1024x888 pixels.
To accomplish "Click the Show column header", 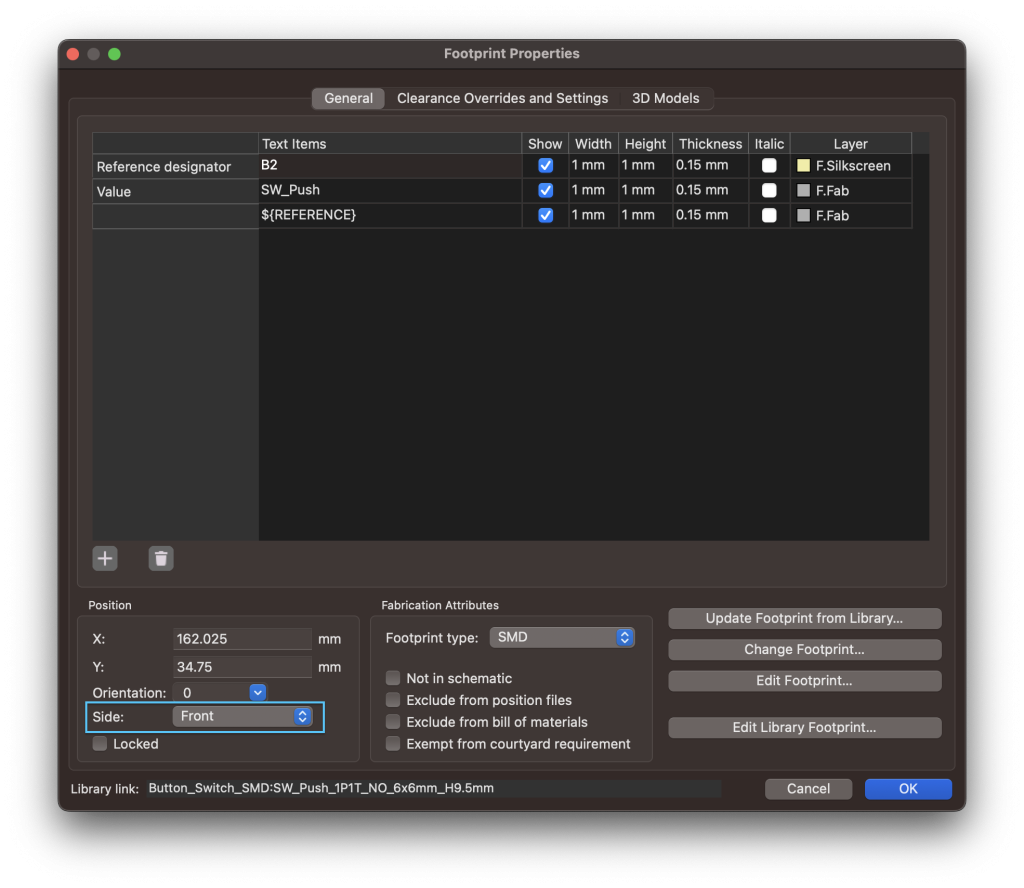I will click(x=545, y=144).
